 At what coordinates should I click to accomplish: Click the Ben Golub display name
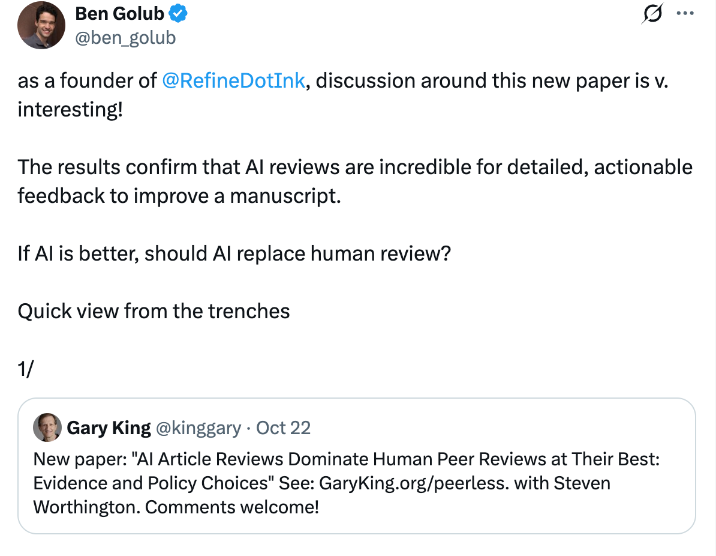click(x=120, y=14)
